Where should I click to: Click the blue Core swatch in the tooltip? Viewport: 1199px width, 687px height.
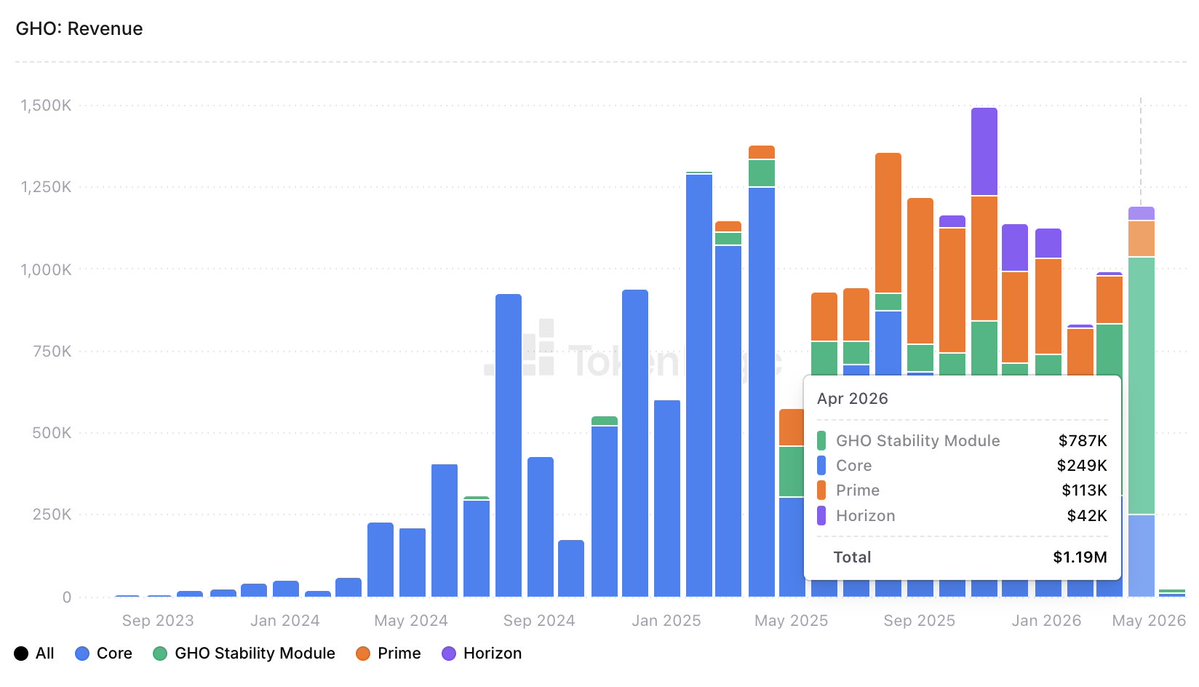[821, 465]
